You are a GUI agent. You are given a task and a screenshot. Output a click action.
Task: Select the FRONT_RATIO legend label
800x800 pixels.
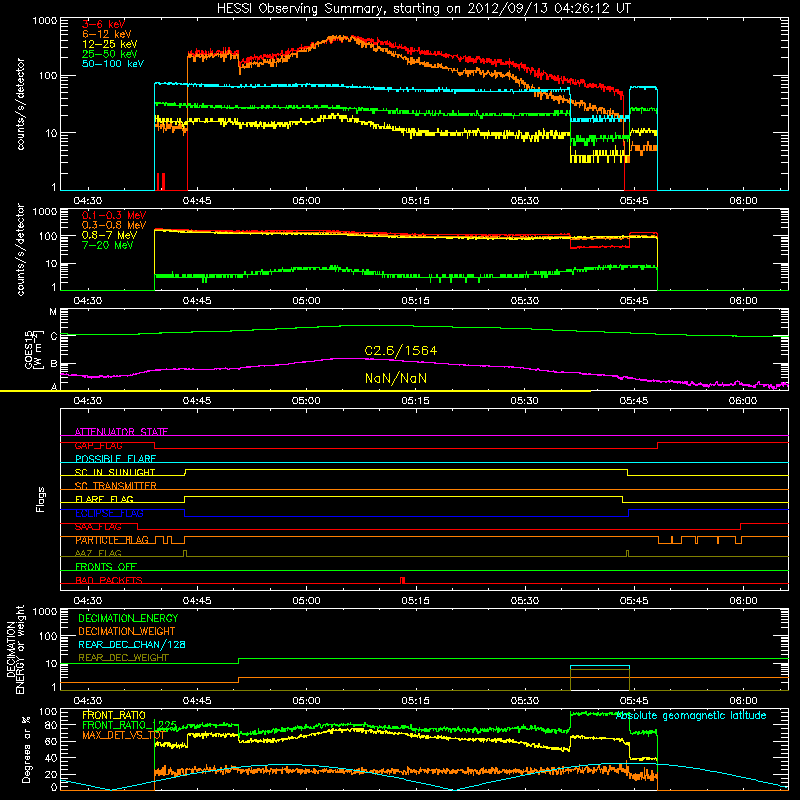coord(114,715)
